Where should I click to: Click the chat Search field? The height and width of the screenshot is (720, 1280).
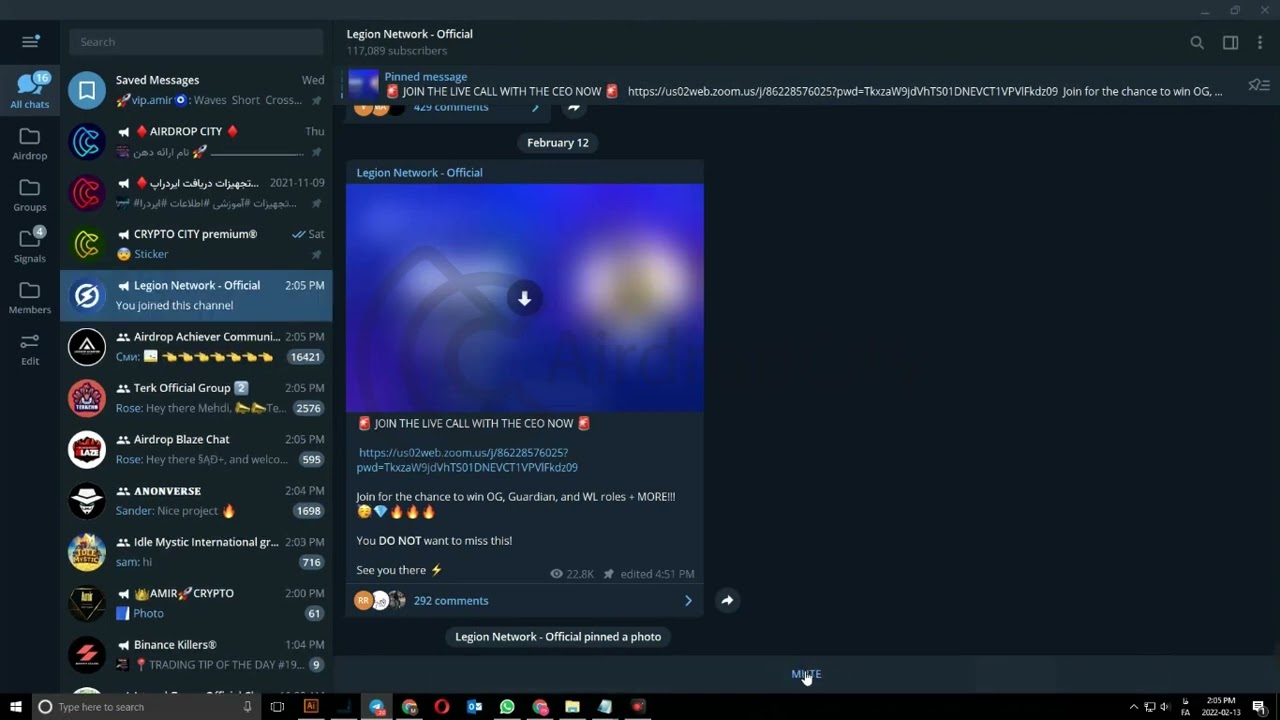tap(196, 42)
